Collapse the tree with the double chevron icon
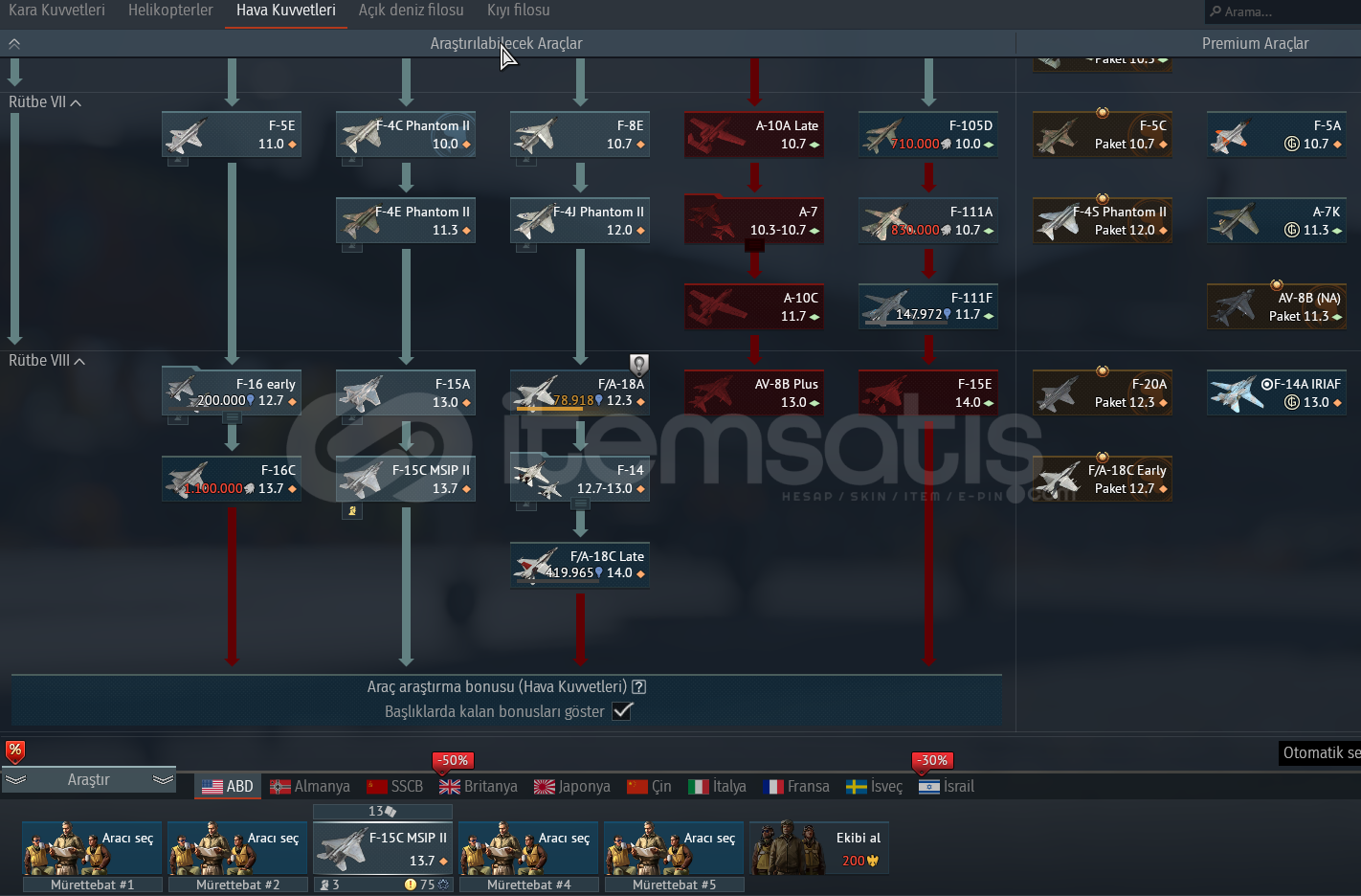 click(x=14, y=44)
